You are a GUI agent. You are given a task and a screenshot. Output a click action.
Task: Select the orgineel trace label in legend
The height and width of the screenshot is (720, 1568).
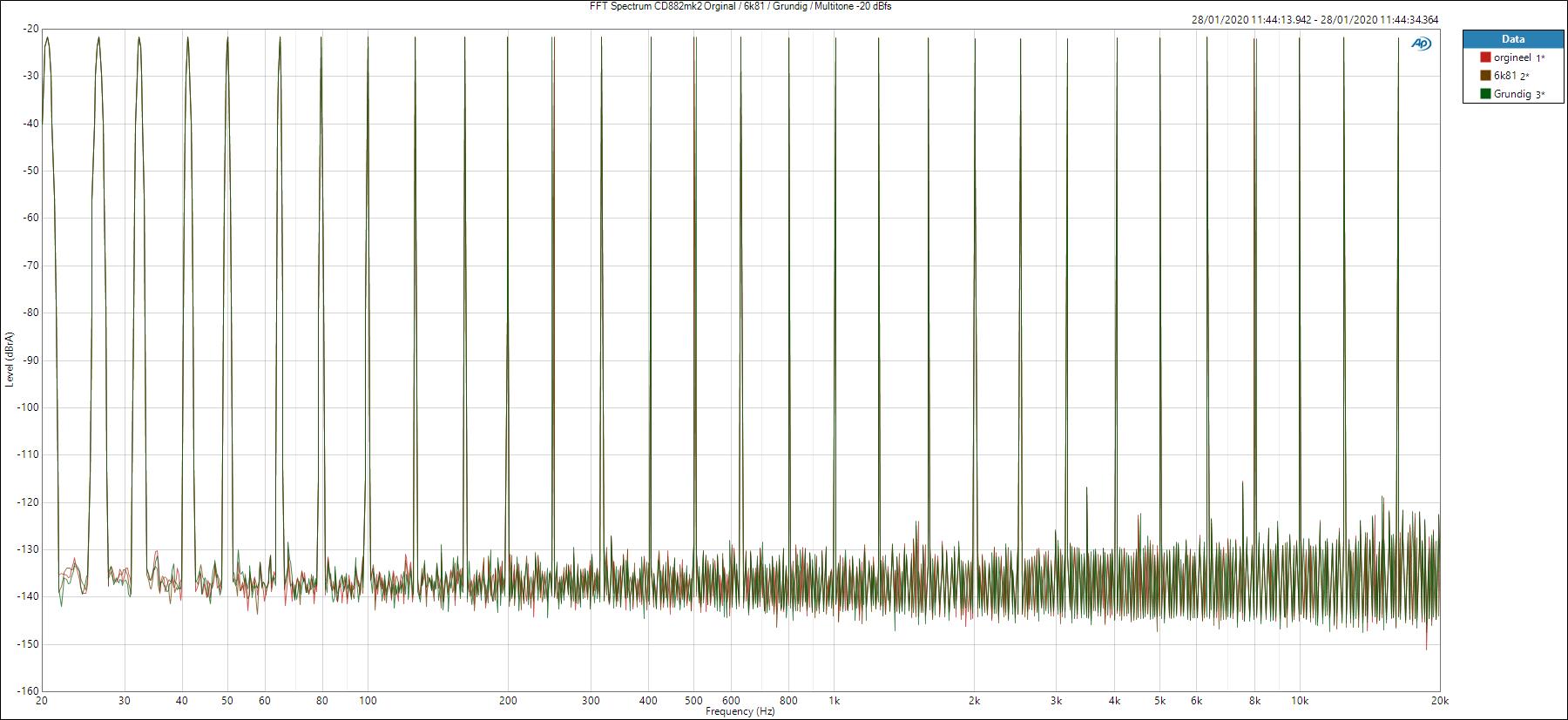[x=1512, y=57]
